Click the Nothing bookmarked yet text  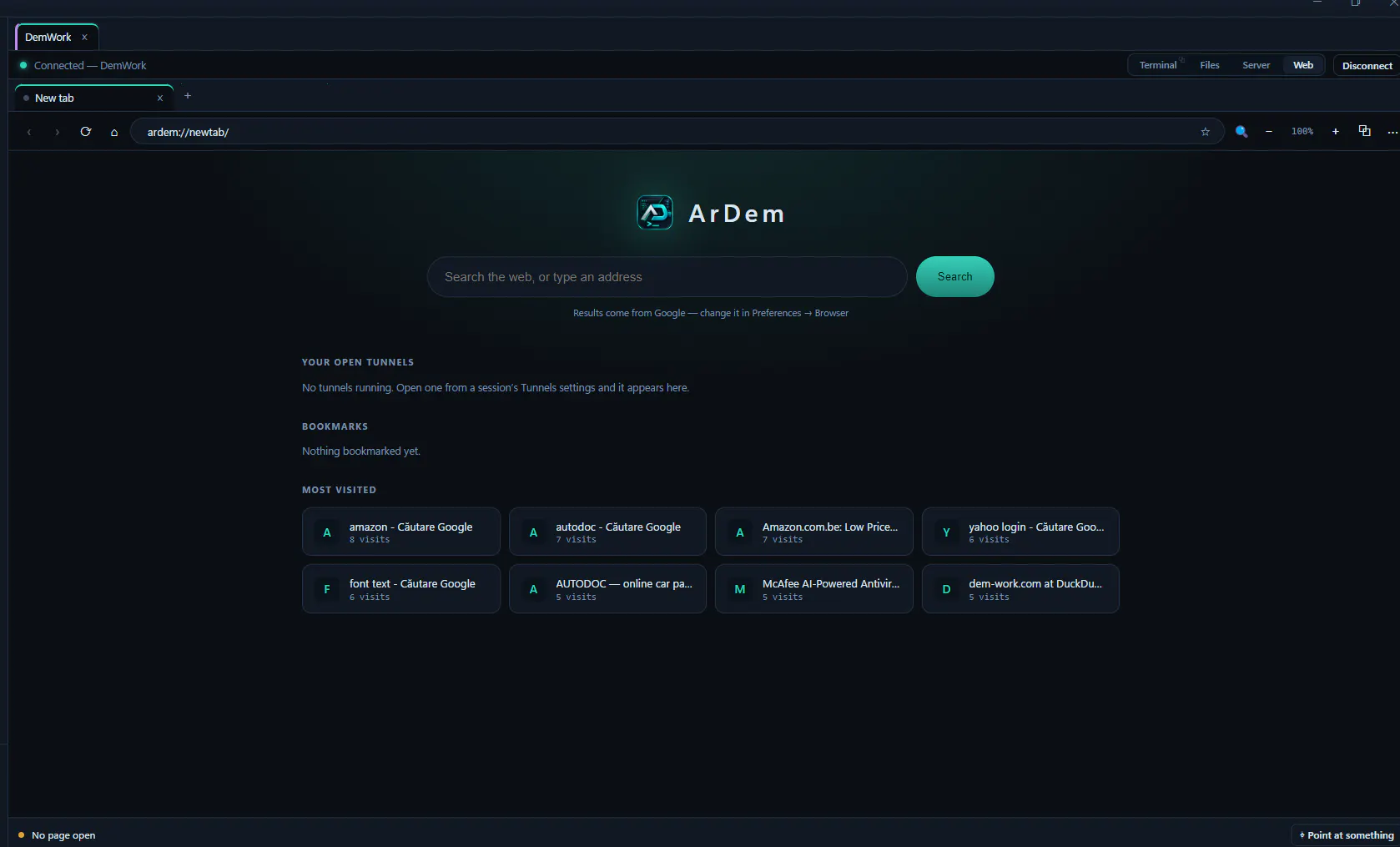(x=361, y=451)
